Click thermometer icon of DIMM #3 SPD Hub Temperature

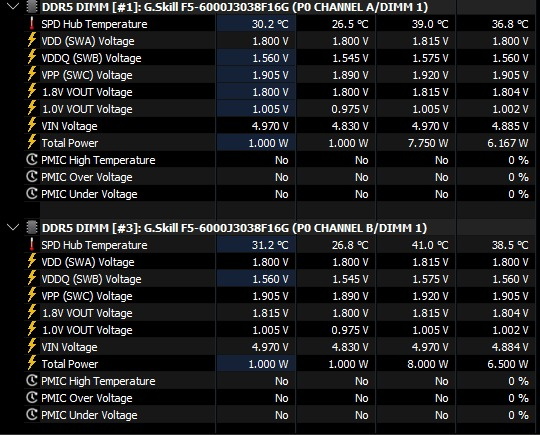pos(32,245)
